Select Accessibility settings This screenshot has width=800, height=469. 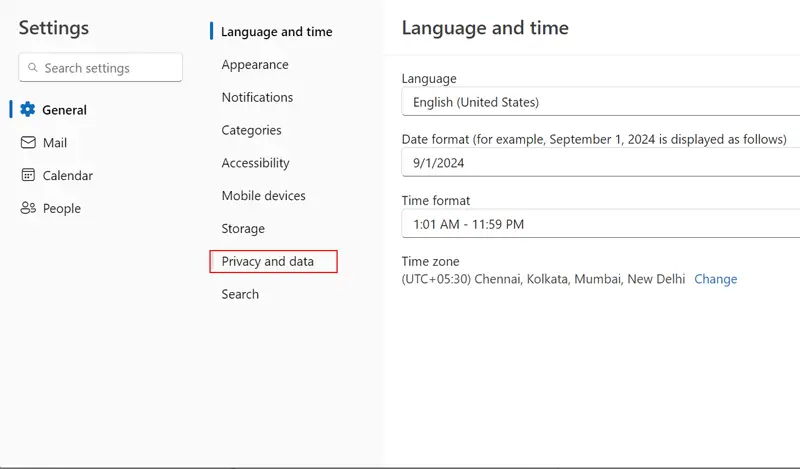click(255, 163)
